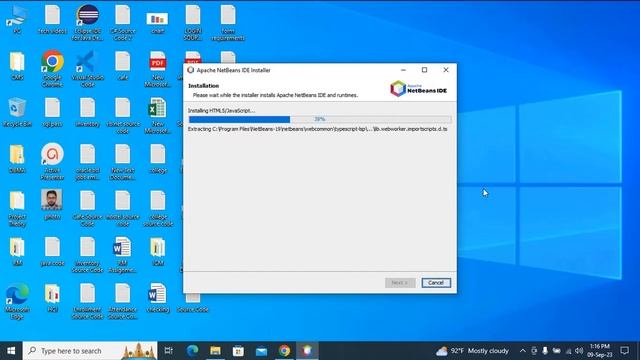Select the 'sql pass' file

click(52, 112)
